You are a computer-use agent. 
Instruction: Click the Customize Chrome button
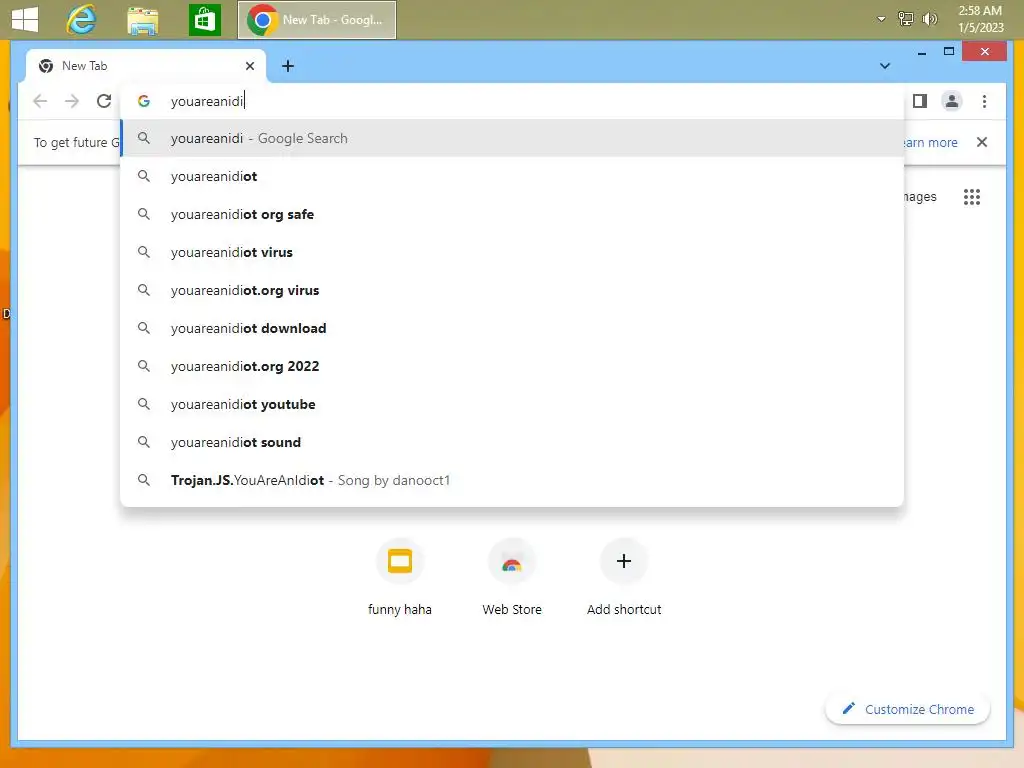coord(908,709)
